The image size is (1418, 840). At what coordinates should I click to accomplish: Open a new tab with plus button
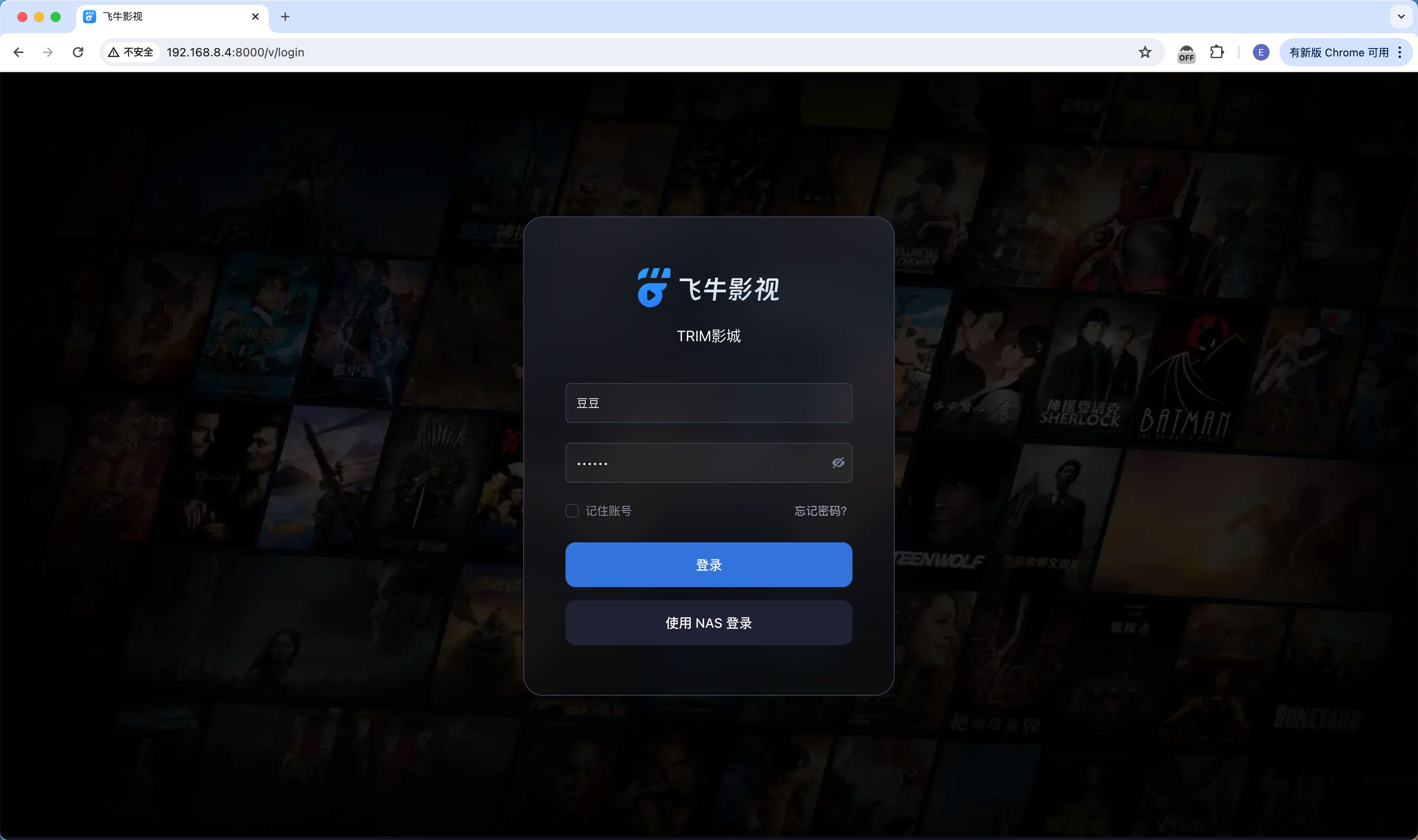tap(285, 17)
